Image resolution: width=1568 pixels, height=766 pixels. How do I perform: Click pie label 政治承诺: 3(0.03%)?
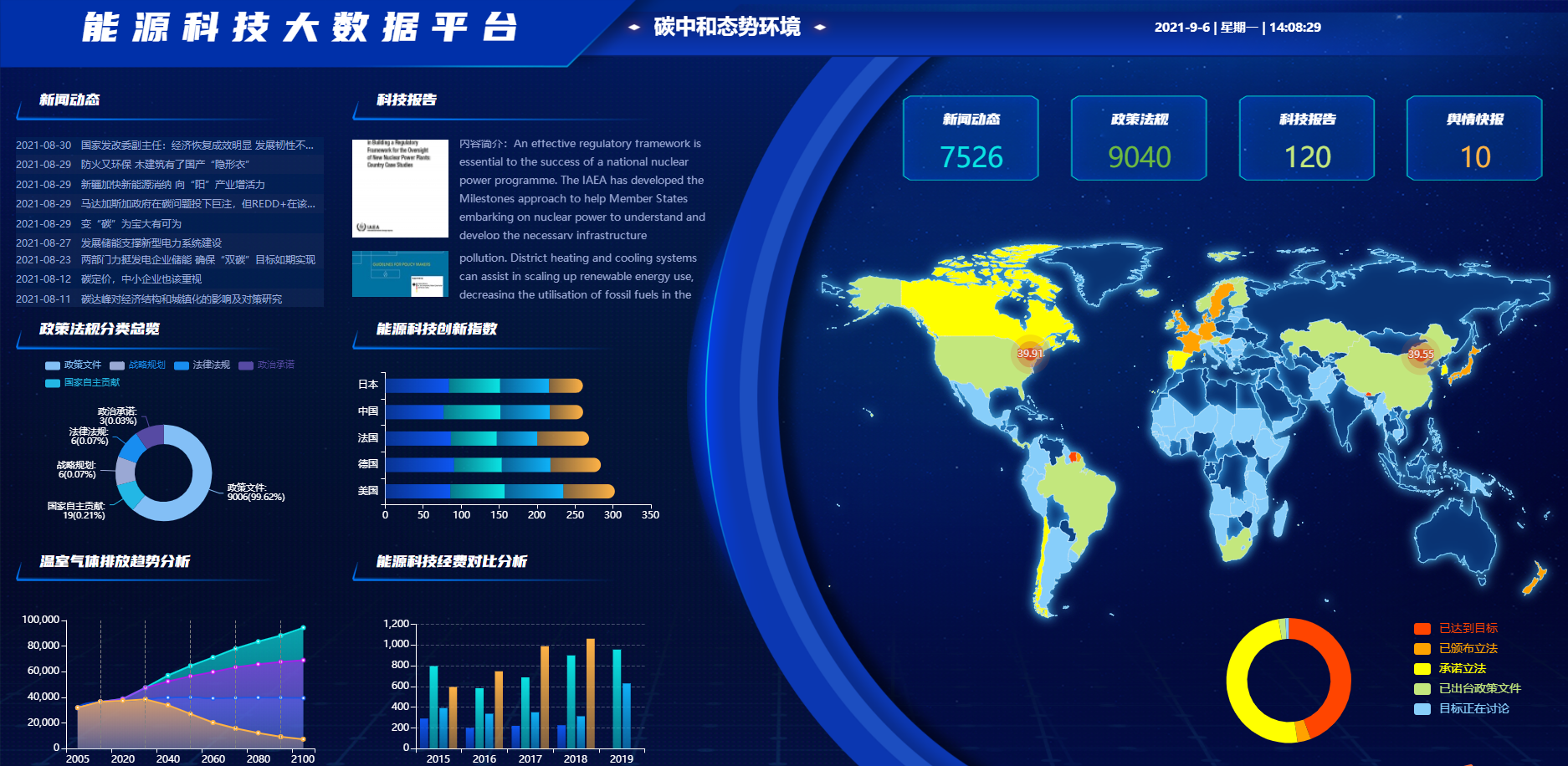point(117,416)
